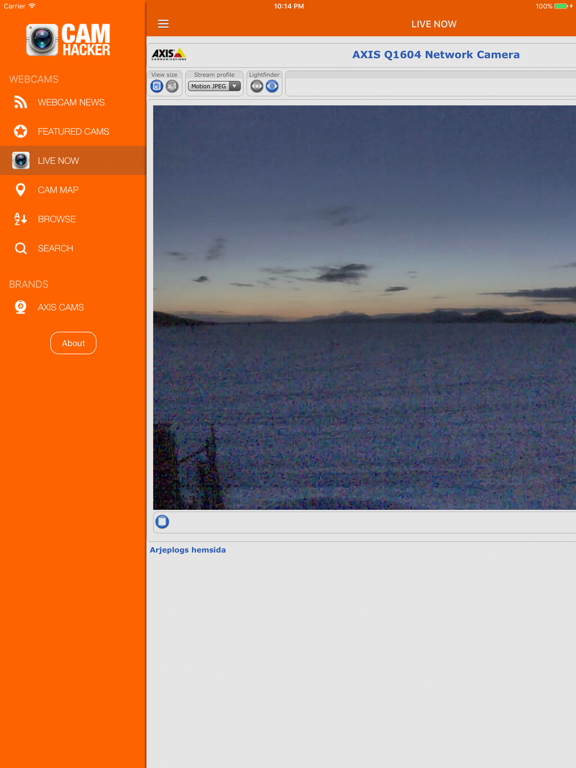Open the Arjeplogs hemsida link
Viewport: 576px width, 768px height.
point(188,550)
